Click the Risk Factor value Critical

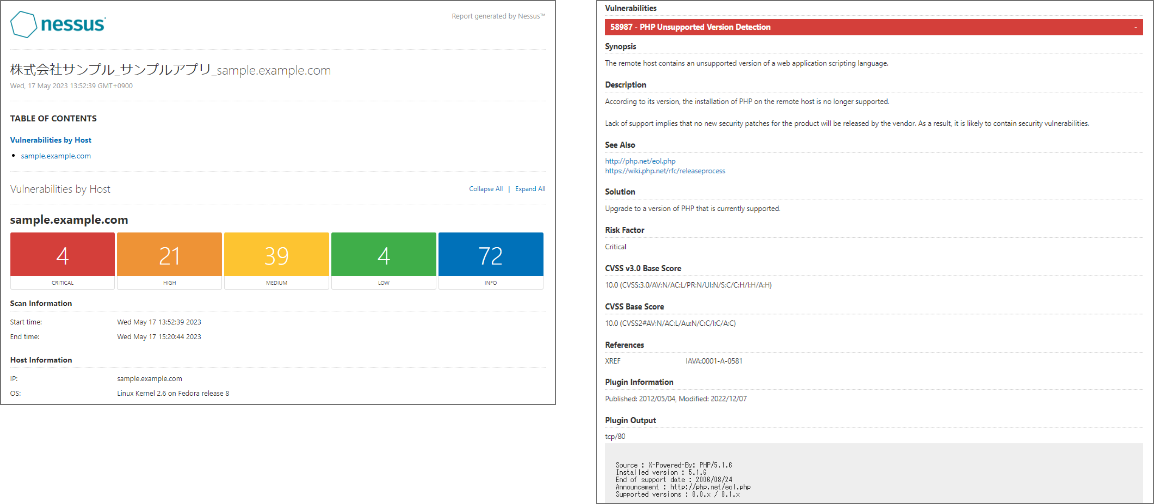(615, 247)
